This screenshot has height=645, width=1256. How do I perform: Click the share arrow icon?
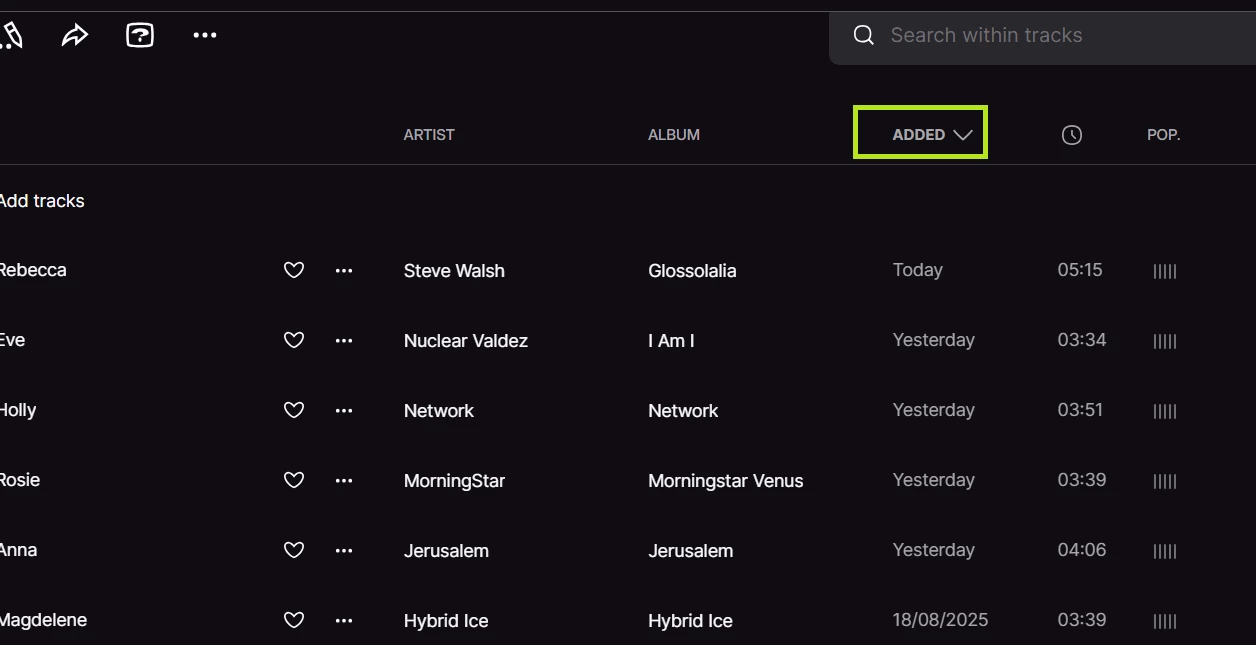click(75, 36)
